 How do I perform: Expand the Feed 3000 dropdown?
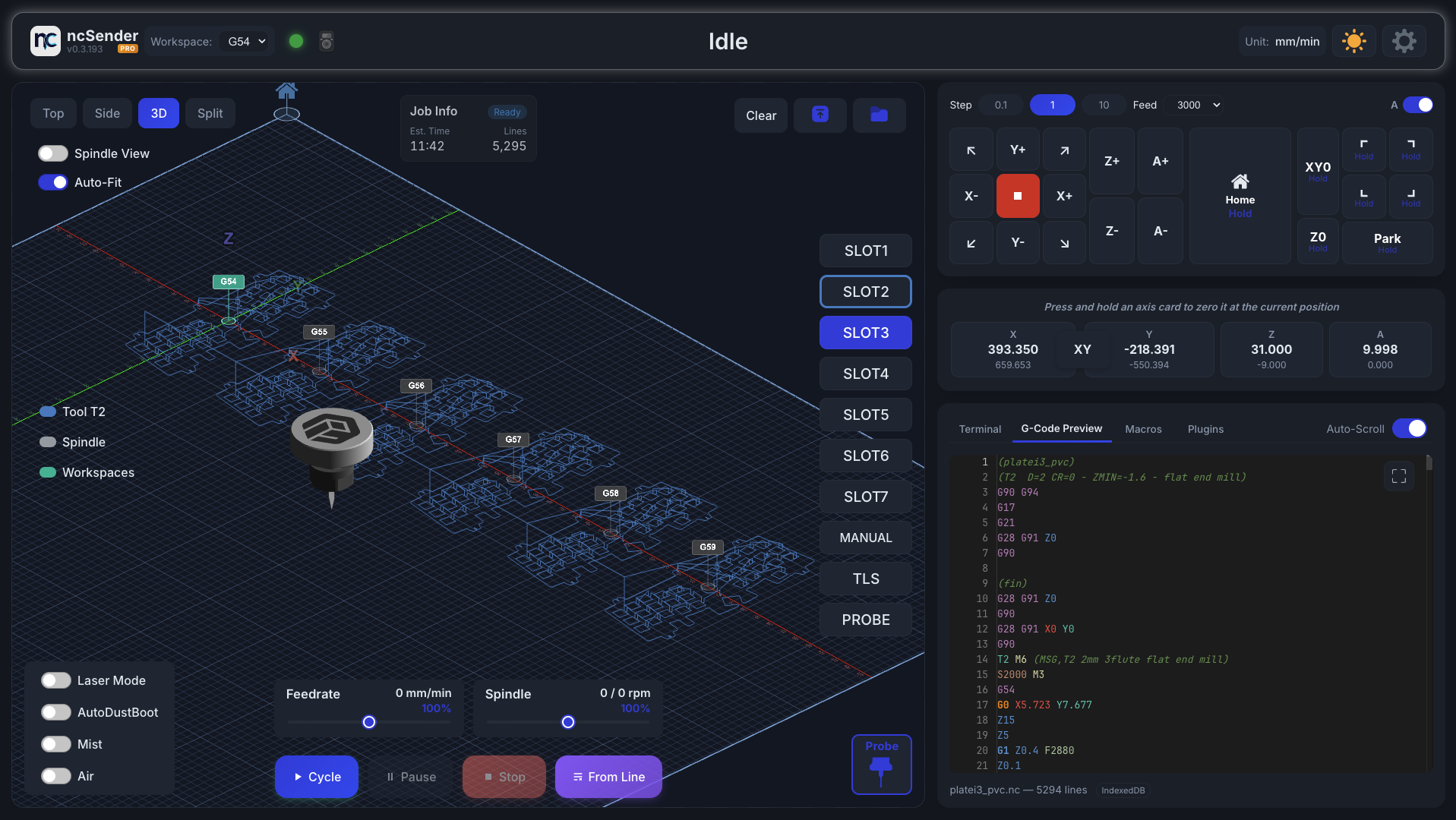pos(1198,105)
